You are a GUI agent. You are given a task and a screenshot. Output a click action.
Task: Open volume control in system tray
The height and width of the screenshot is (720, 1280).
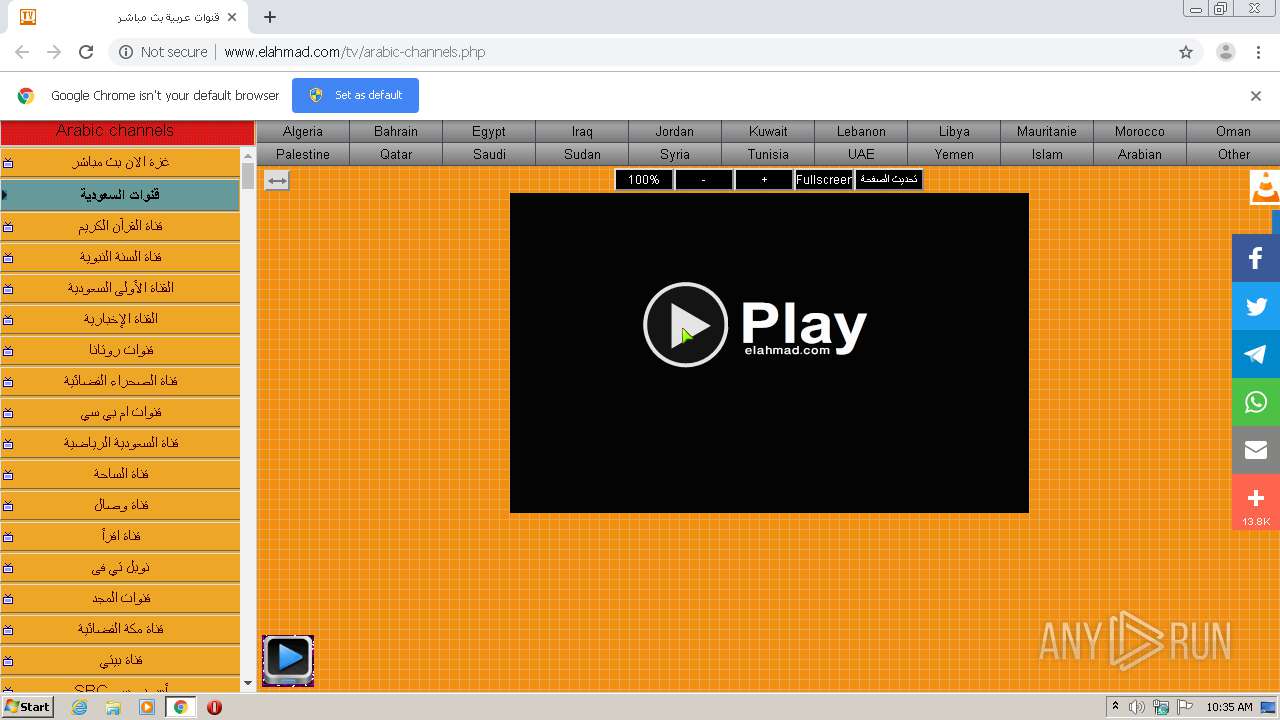1137,707
